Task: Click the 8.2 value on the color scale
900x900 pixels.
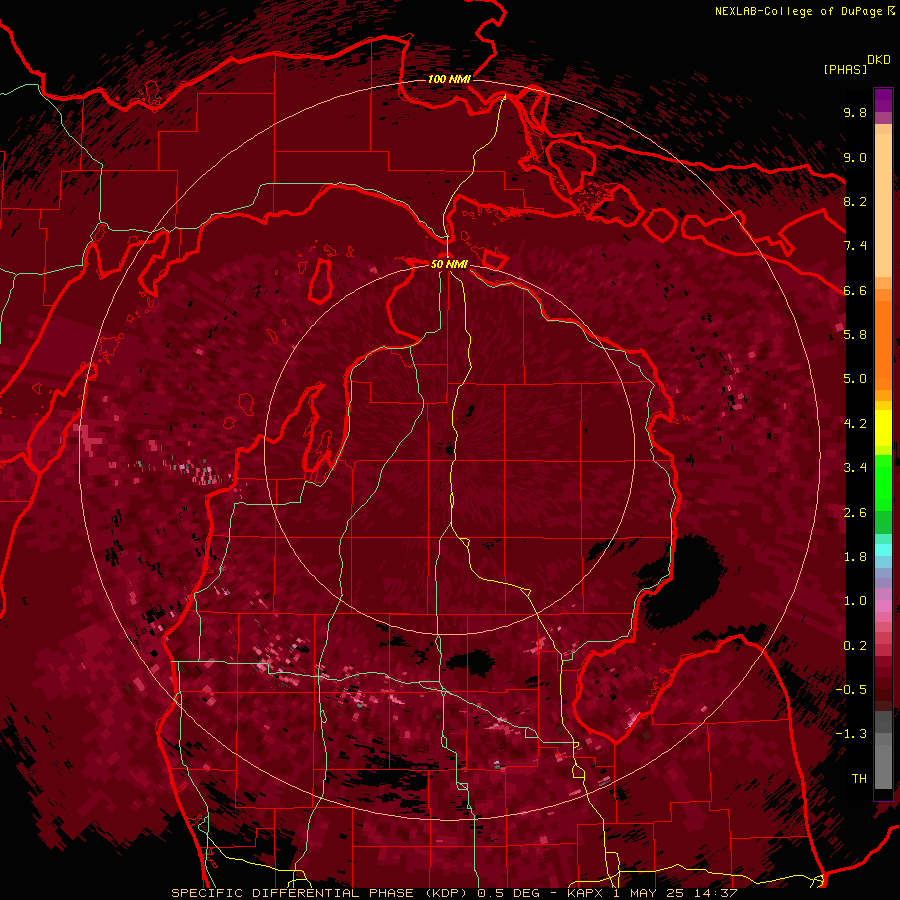Action: pos(855,202)
